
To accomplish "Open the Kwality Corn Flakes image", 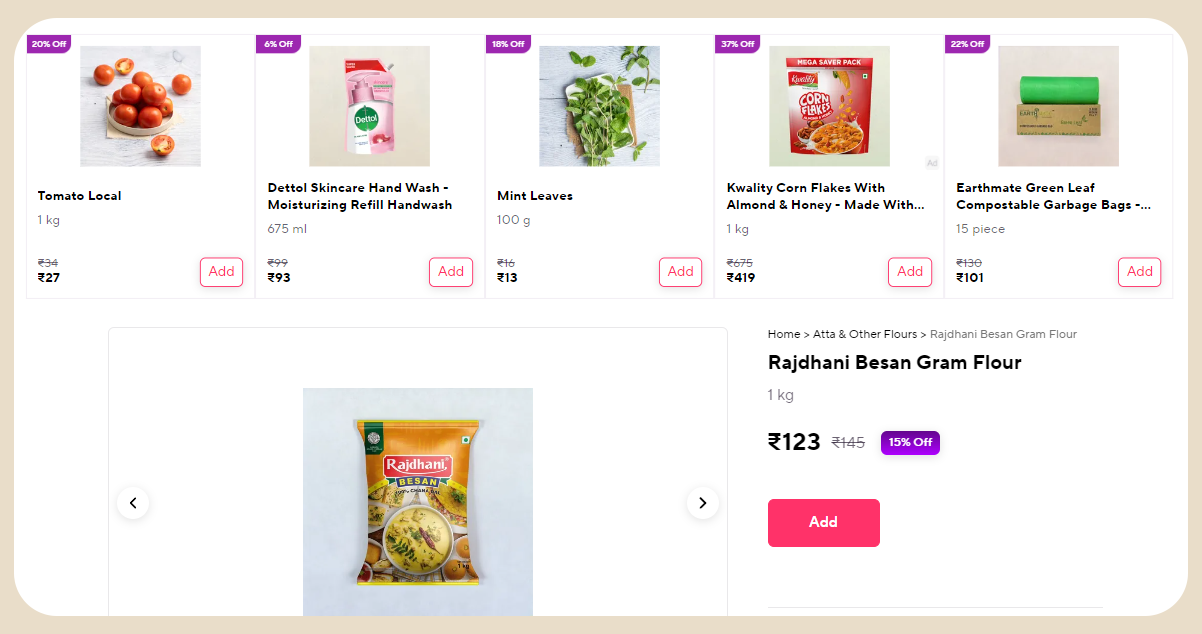I will pyautogui.click(x=829, y=106).
